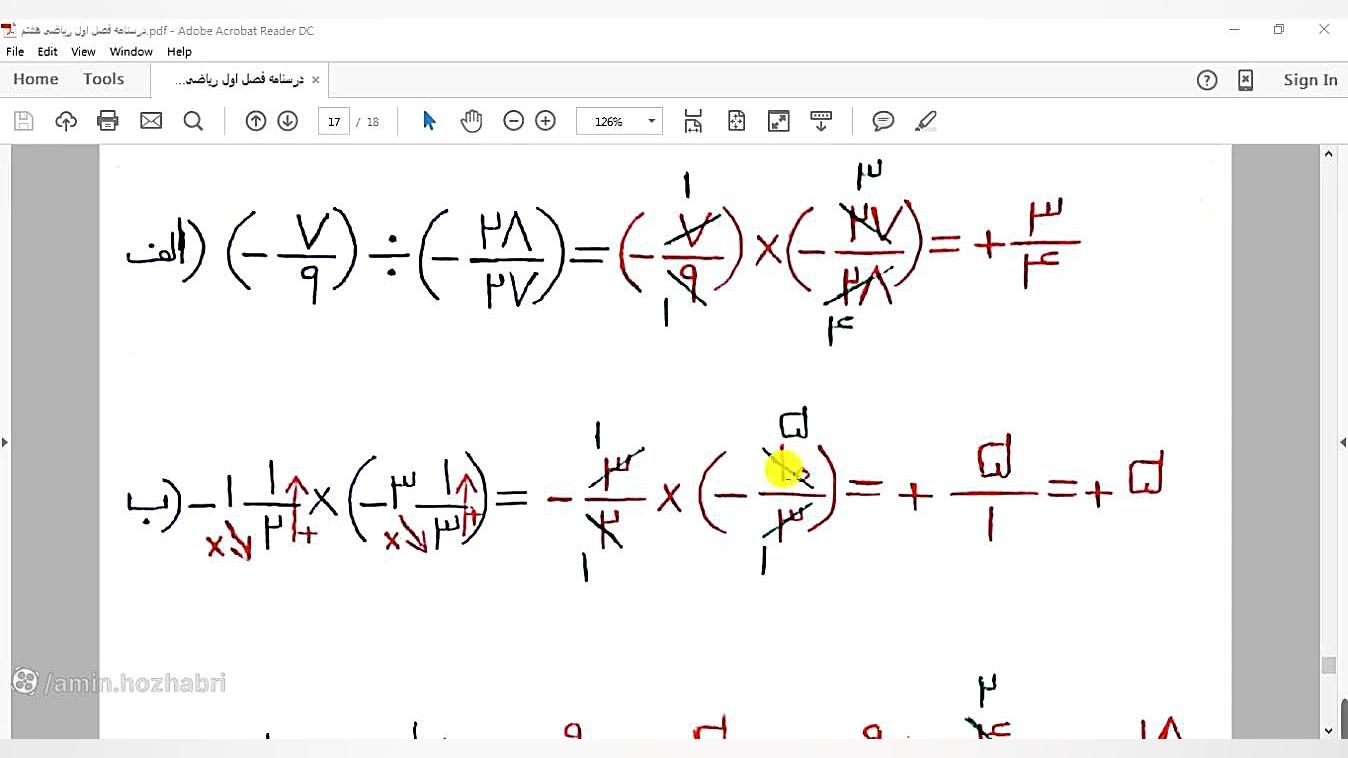The image size is (1348, 758).
Task: Go to the next page
Action: [x=288, y=121]
